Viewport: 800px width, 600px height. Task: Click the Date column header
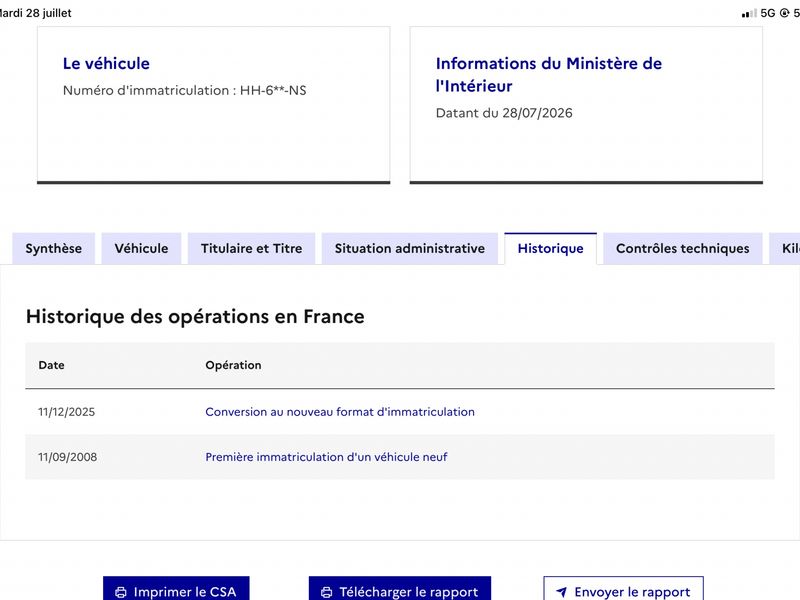[52, 365]
